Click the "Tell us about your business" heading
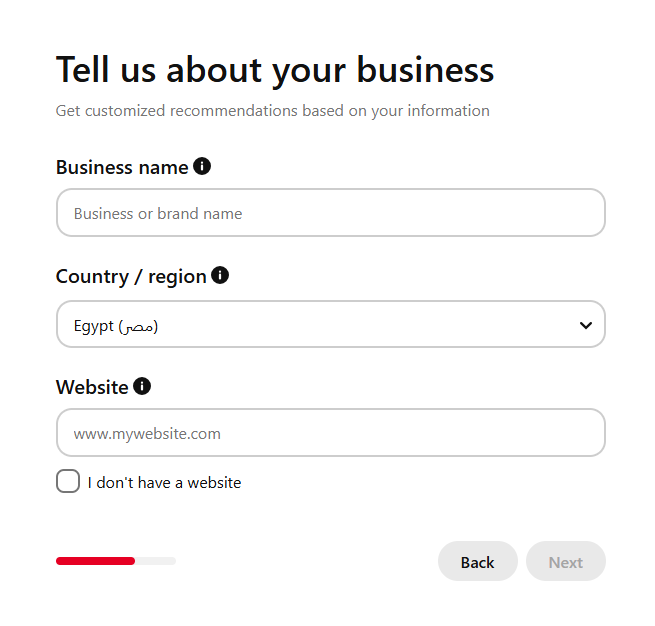Image resolution: width=655 pixels, height=626 pixels. (x=275, y=70)
